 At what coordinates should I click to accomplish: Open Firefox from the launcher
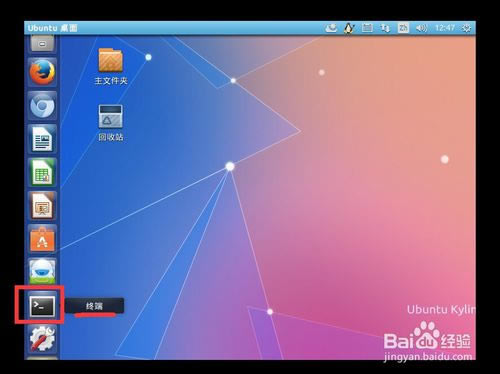click(42, 72)
